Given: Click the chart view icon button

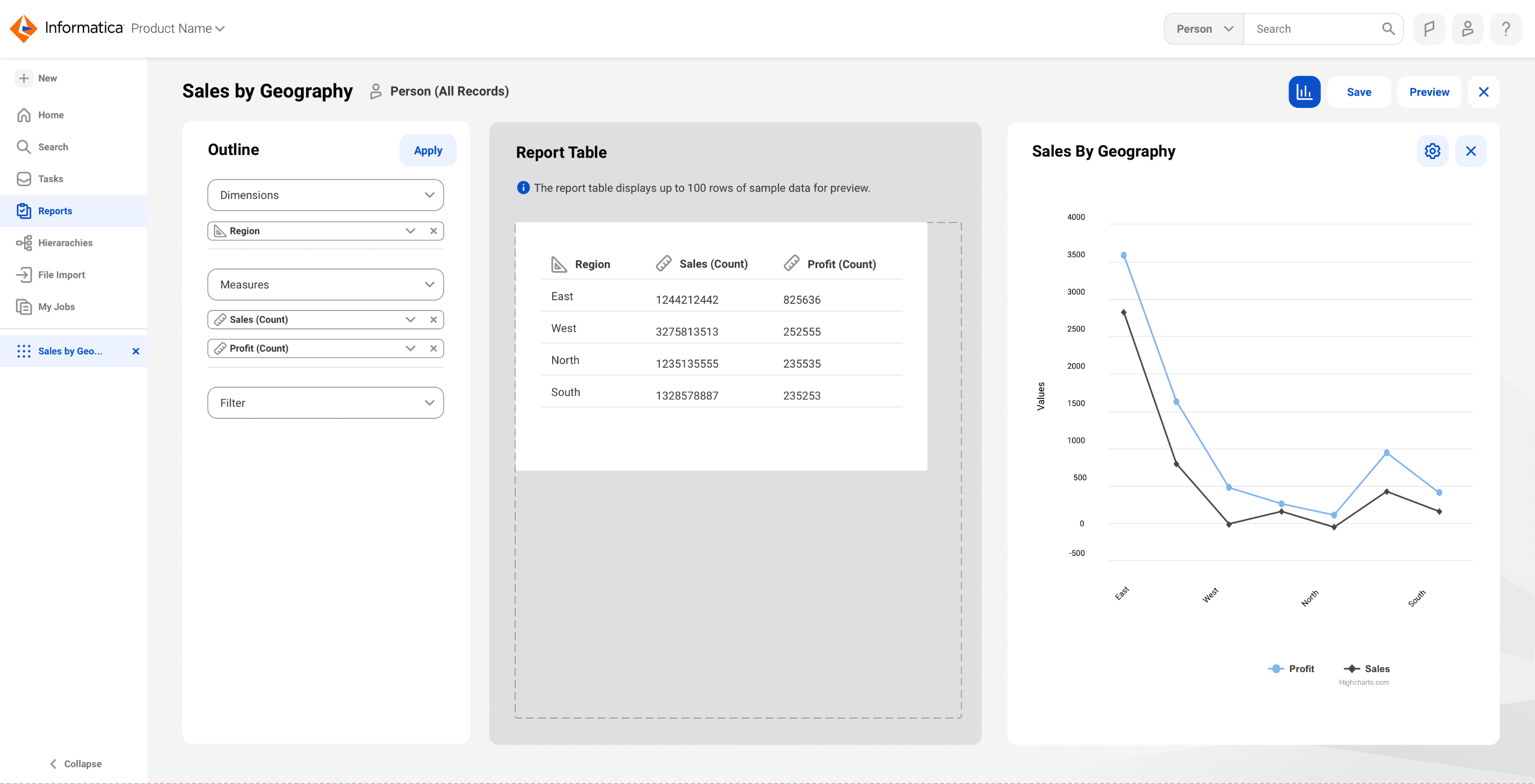Looking at the screenshot, I should [x=1304, y=92].
